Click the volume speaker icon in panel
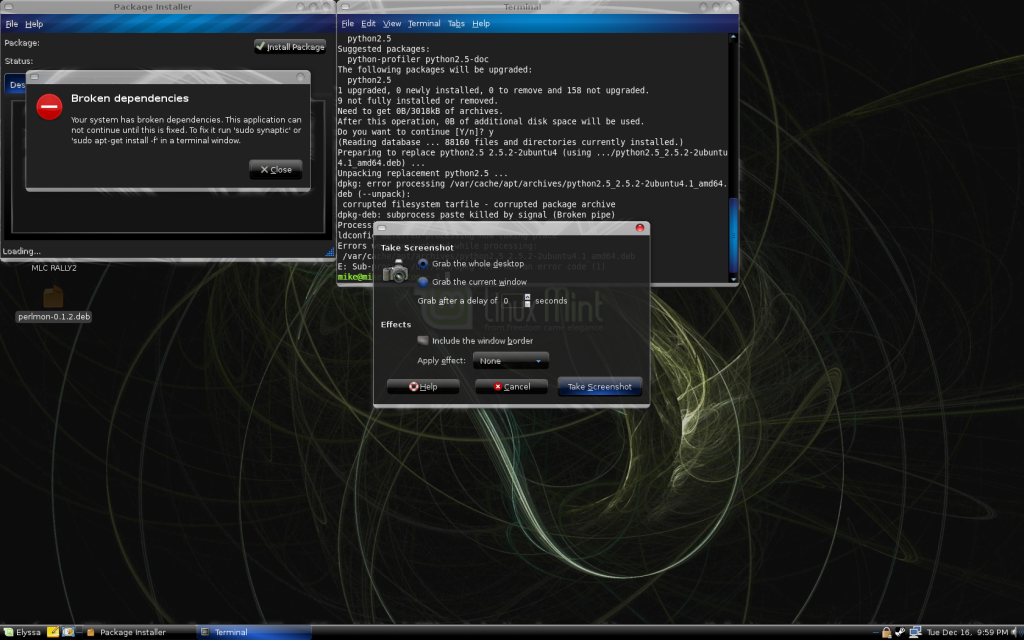This screenshot has height=640, width=1024. click(x=1016, y=632)
